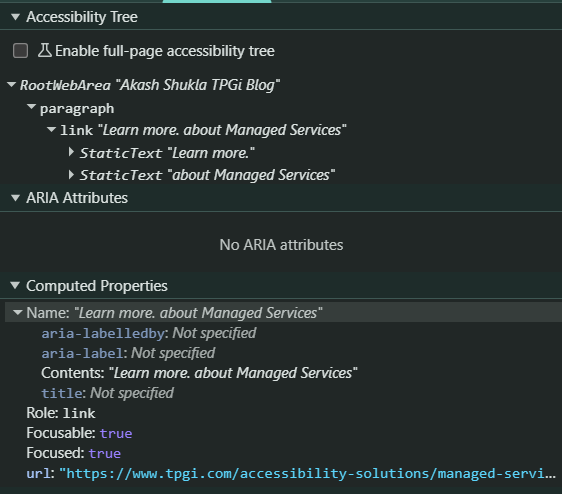562x494 pixels.
Task: Collapse the link node arrow
Action: (52, 129)
